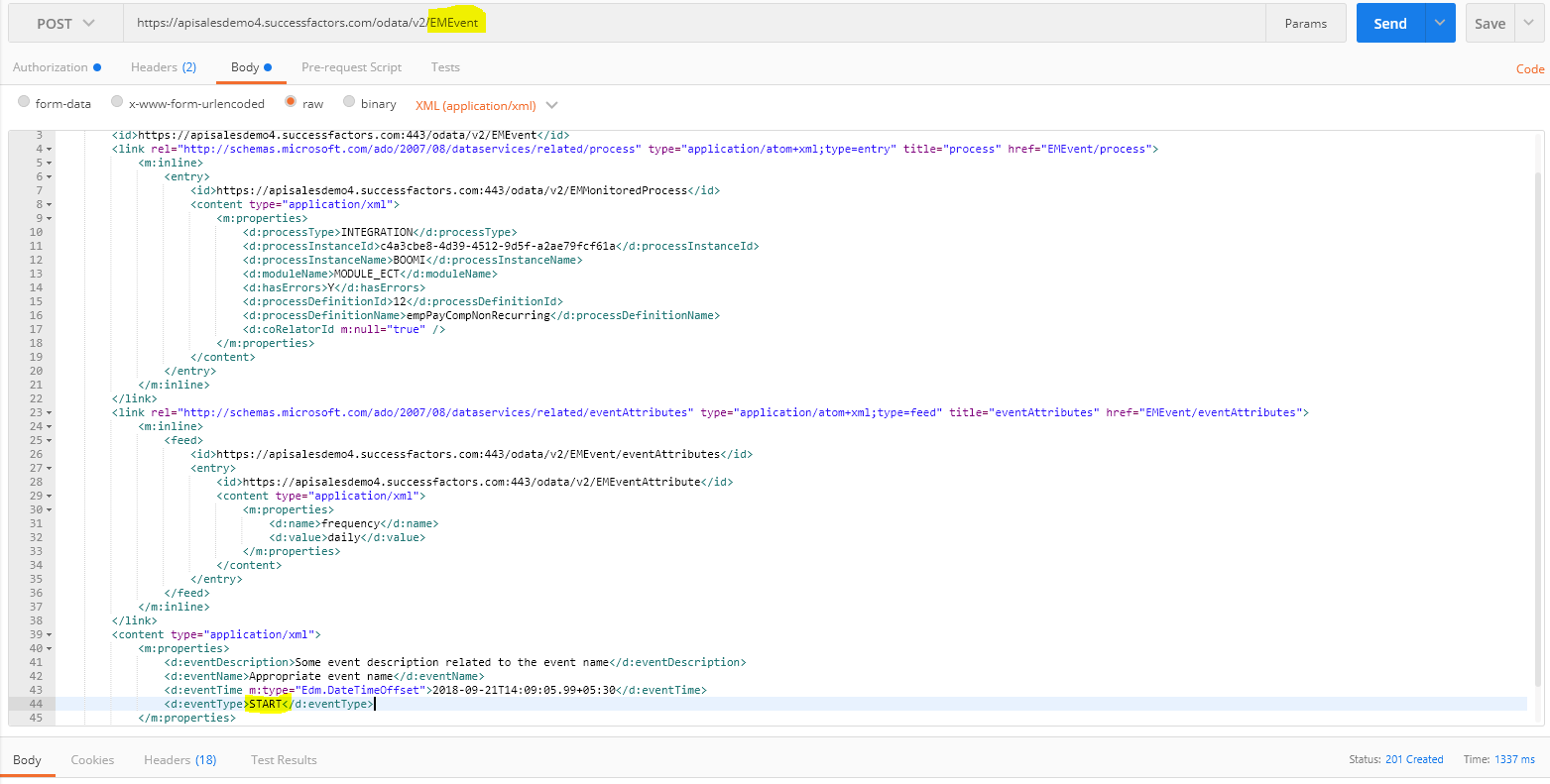Open the Tests tab

(445, 67)
